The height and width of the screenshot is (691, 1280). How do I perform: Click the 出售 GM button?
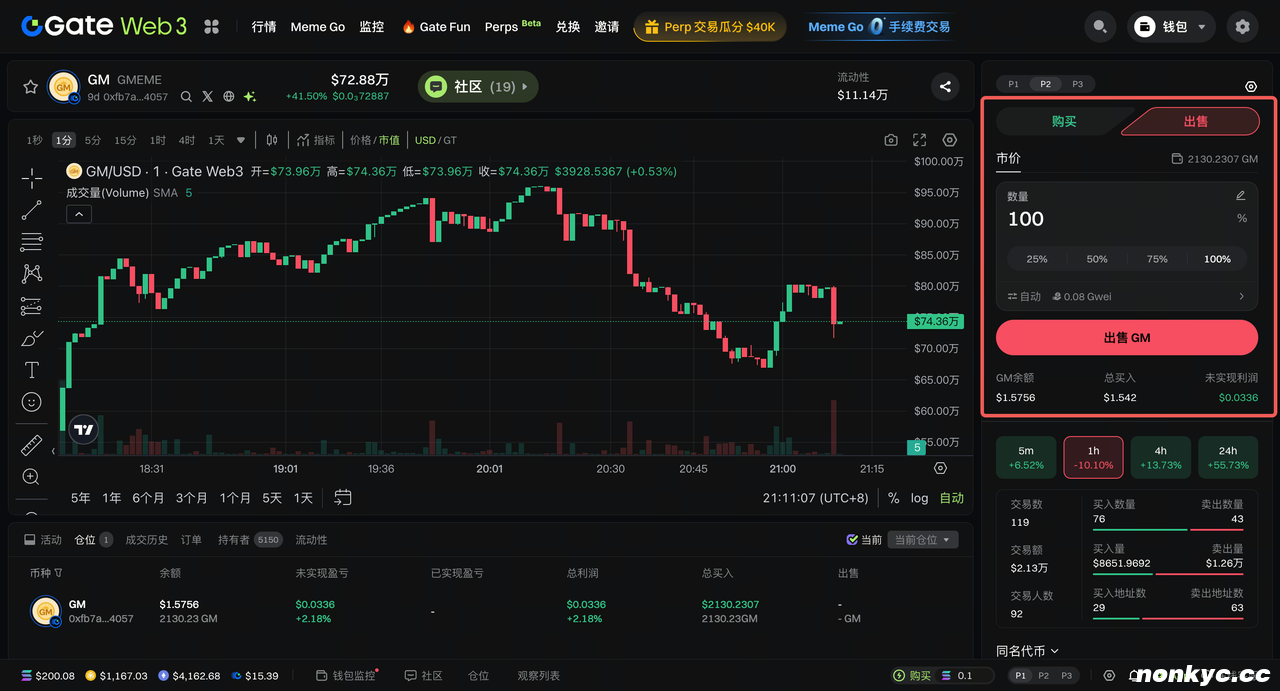point(1127,338)
